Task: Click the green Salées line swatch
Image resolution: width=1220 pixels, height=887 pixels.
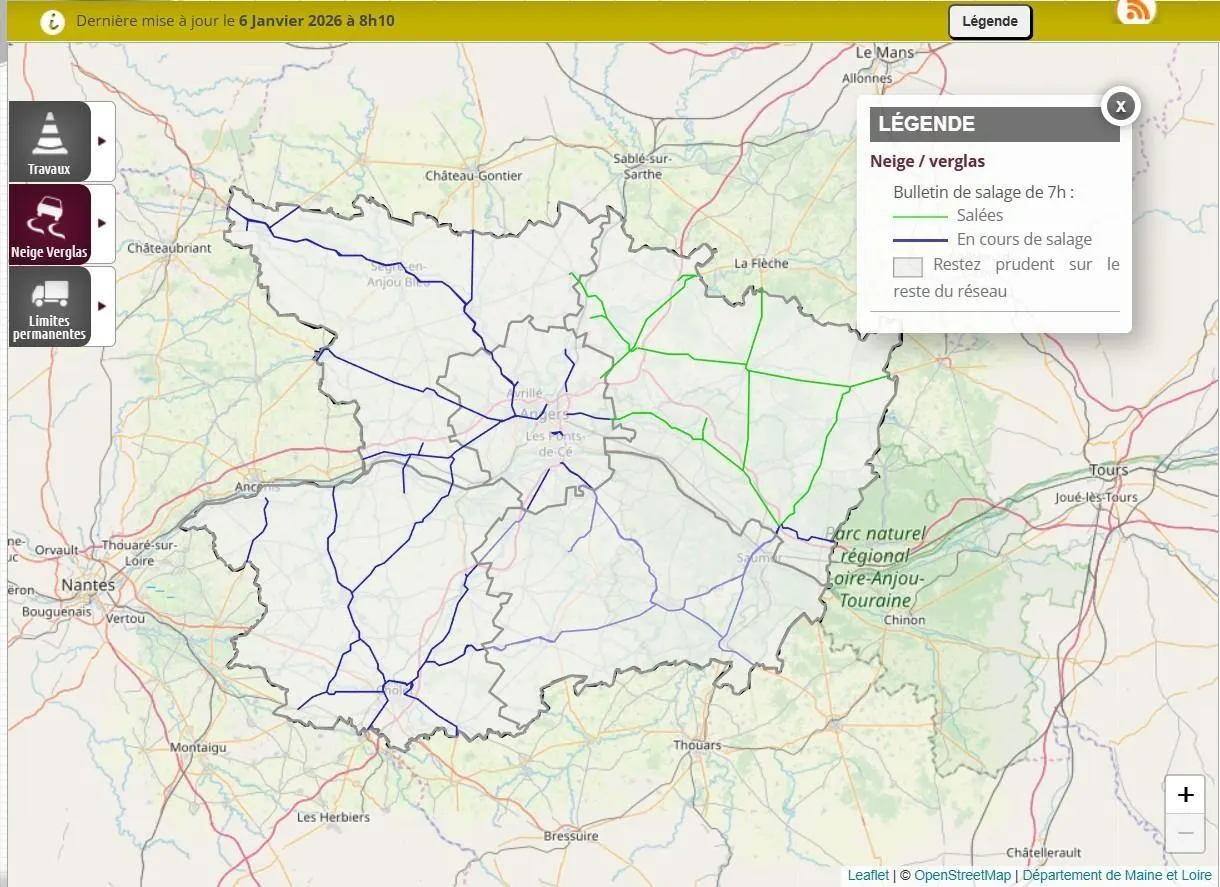Action: tap(920, 216)
